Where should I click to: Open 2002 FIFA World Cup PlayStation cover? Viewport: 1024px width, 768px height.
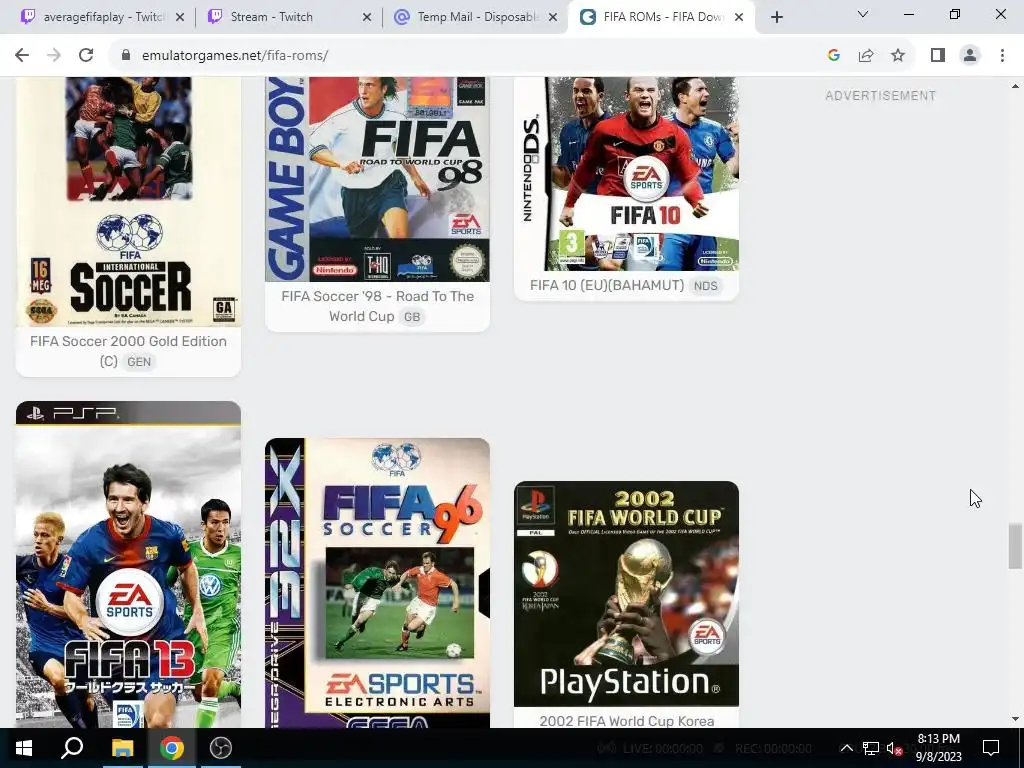pyautogui.click(x=626, y=594)
